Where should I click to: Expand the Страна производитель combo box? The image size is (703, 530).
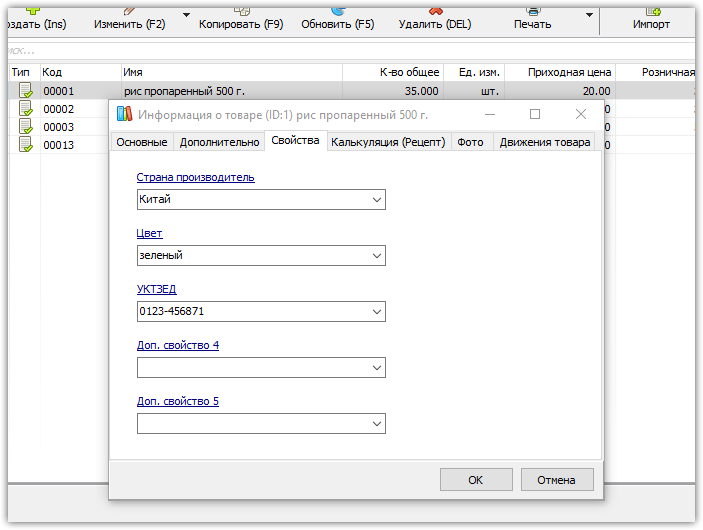pyautogui.click(x=377, y=200)
